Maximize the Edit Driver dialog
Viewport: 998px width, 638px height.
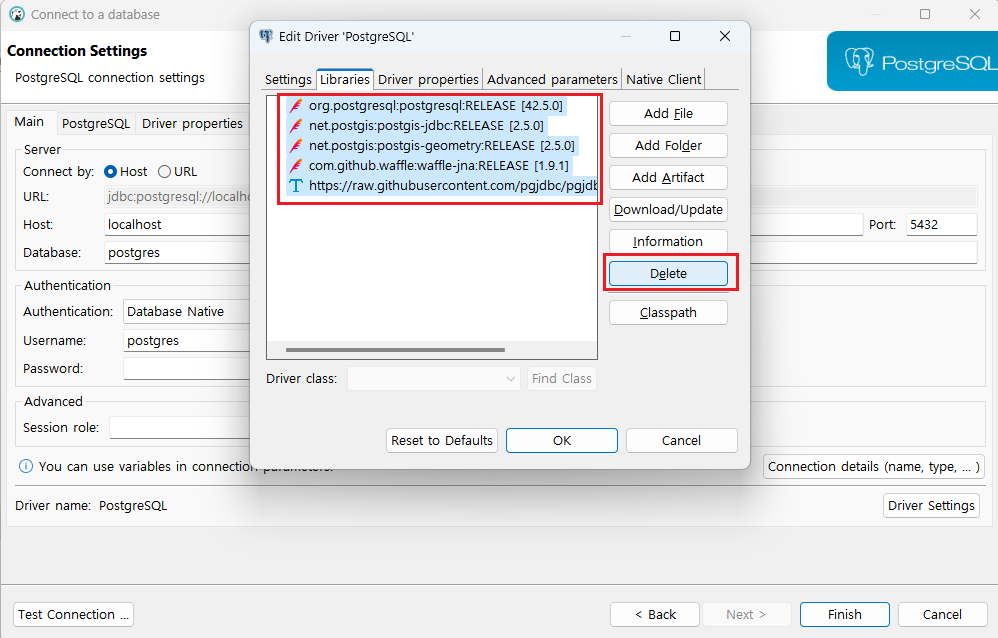[x=675, y=36]
